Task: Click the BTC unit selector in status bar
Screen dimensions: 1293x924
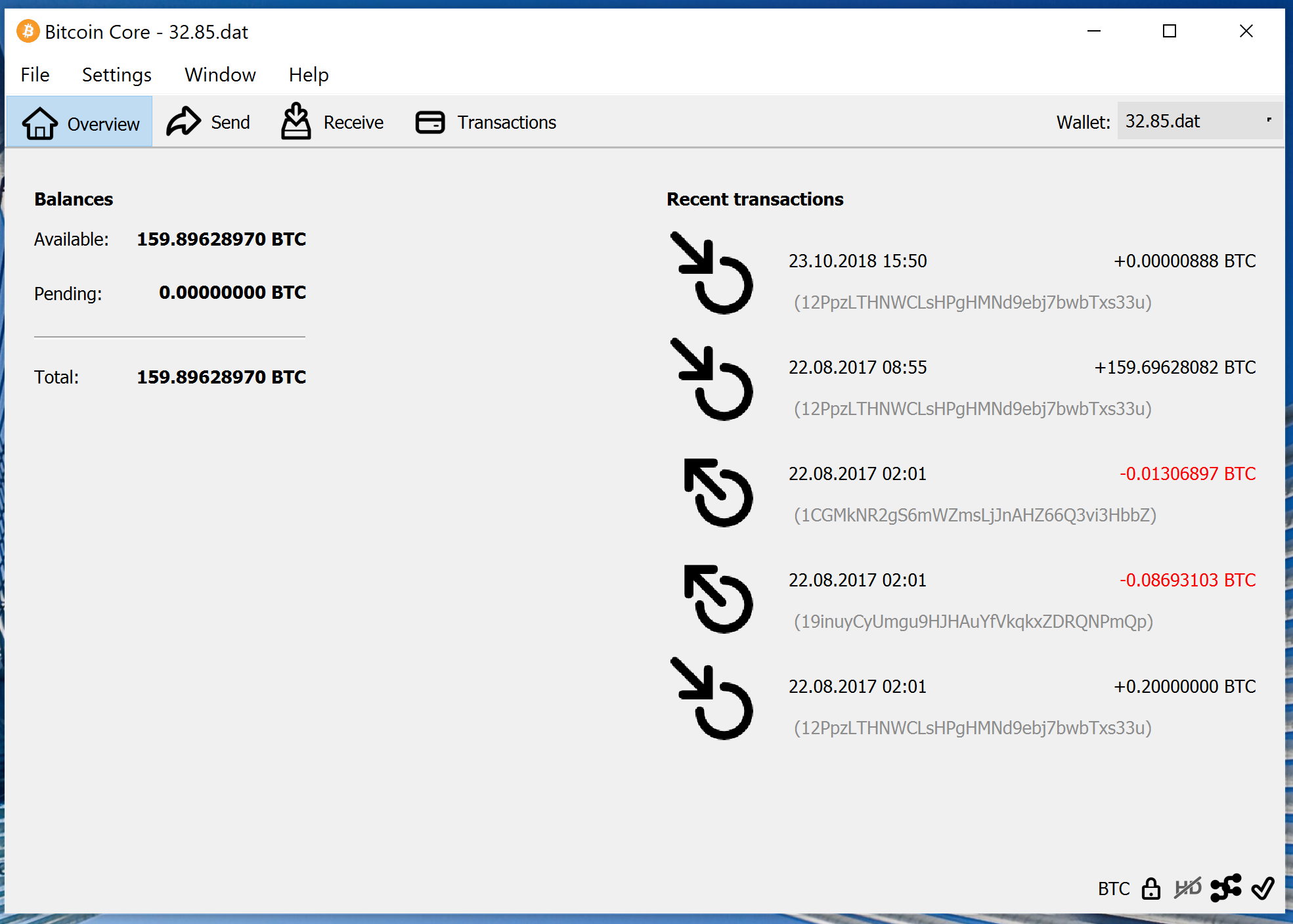Action: click(x=1113, y=889)
